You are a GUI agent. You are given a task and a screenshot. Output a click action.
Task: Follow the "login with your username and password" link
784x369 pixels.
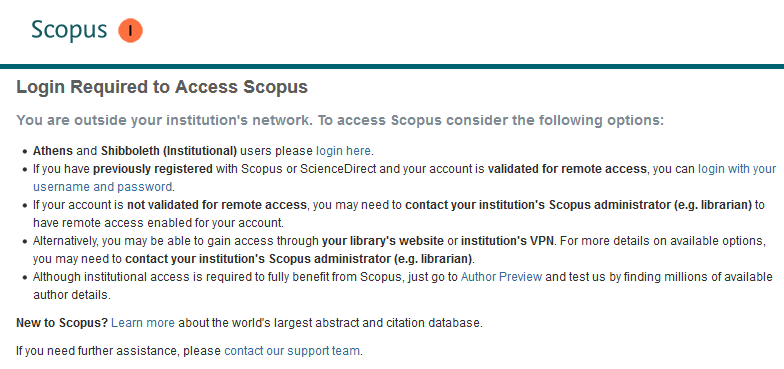[x=737, y=169]
